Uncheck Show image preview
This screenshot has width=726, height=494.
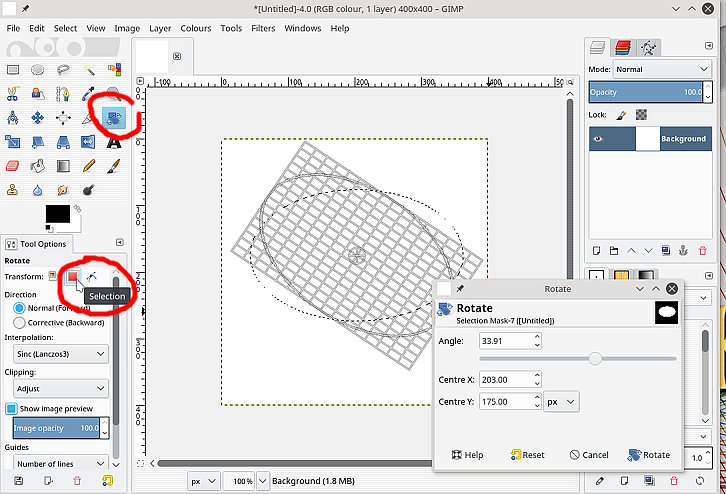pyautogui.click(x=12, y=408)
